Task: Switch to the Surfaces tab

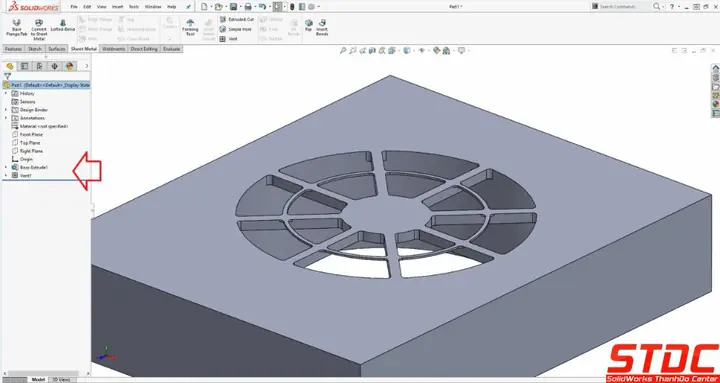Action: (57, 49)
